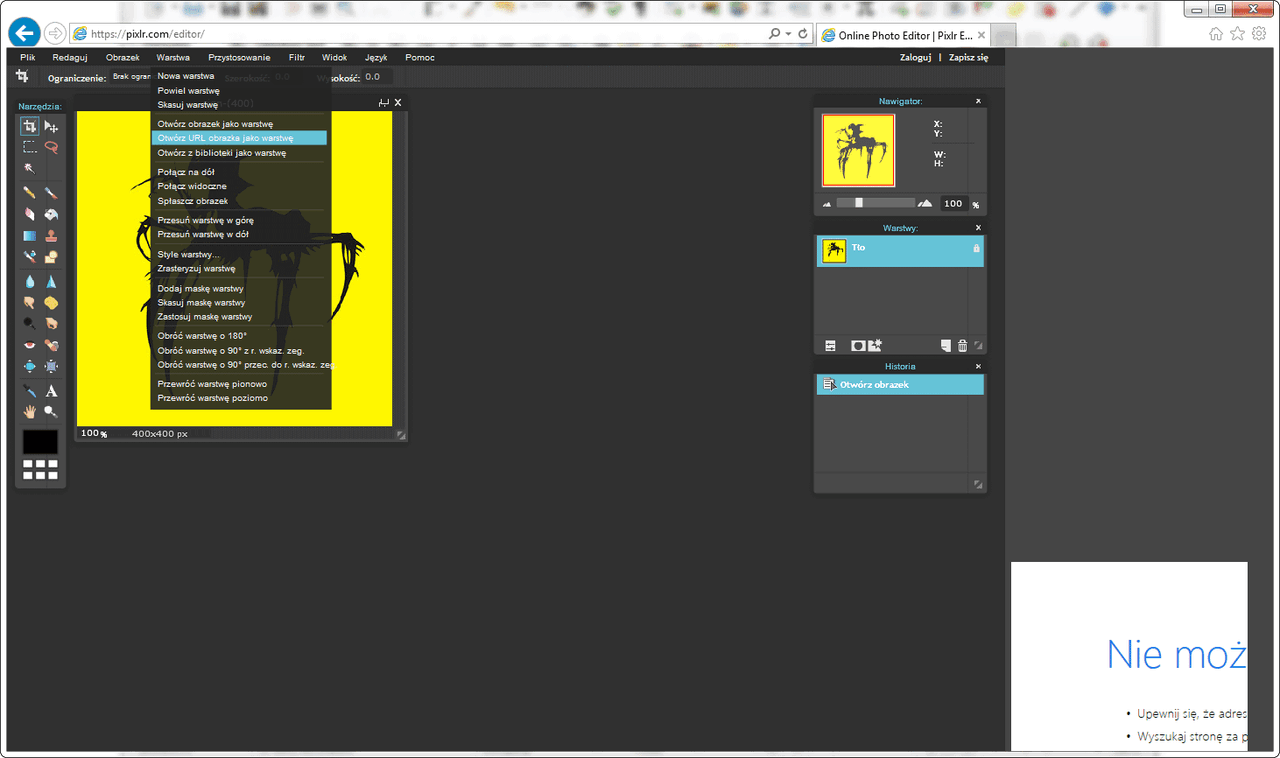Select the Color Replace tool

[30, 257]
